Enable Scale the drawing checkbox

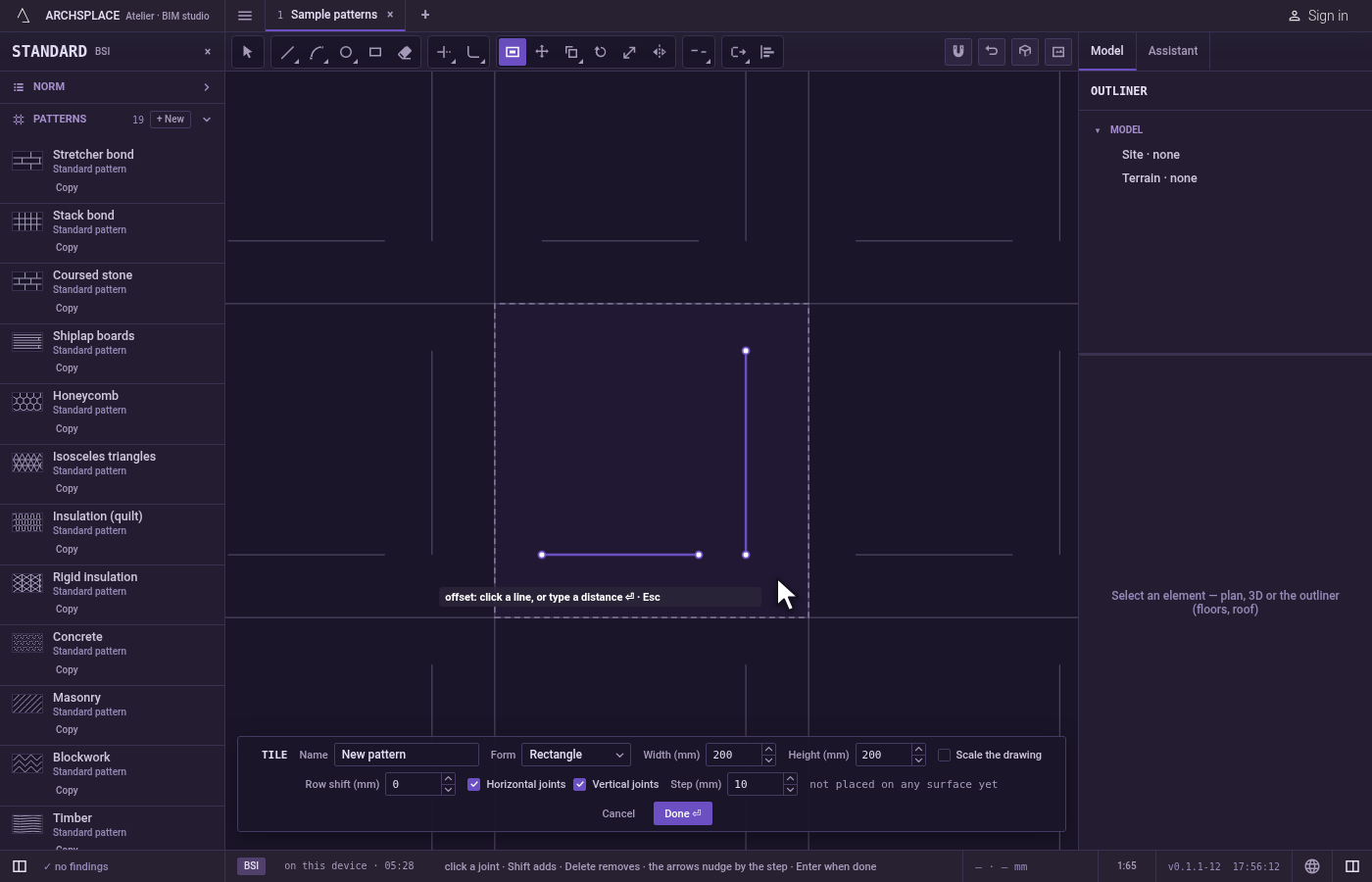pyautogui.click(x=945, y=755)
